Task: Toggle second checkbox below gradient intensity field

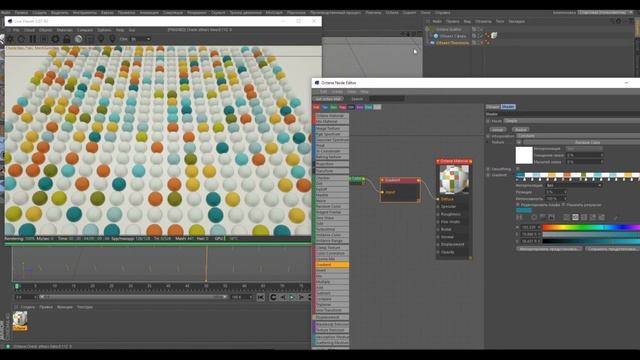Action: [564, 204]
